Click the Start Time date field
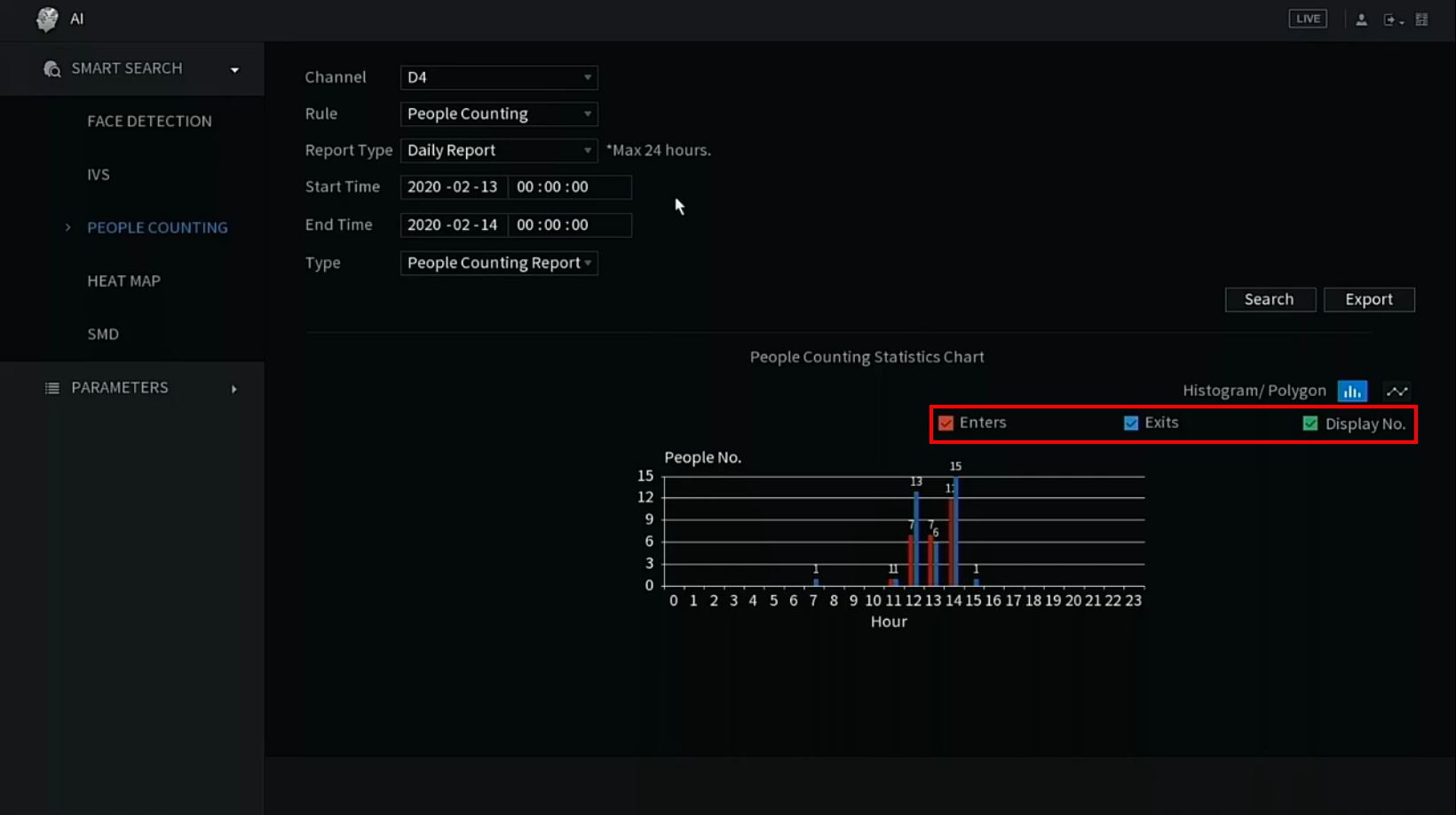This screenshot has width=1456, height=815. 454,186
